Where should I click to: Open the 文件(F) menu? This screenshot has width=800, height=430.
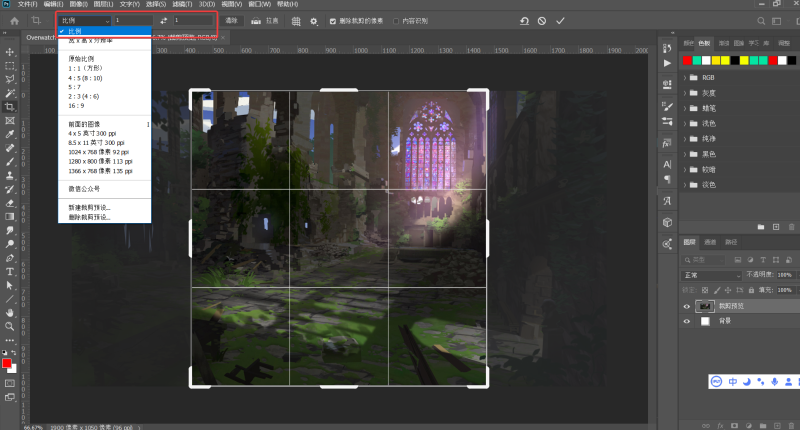tap(28, 4)
